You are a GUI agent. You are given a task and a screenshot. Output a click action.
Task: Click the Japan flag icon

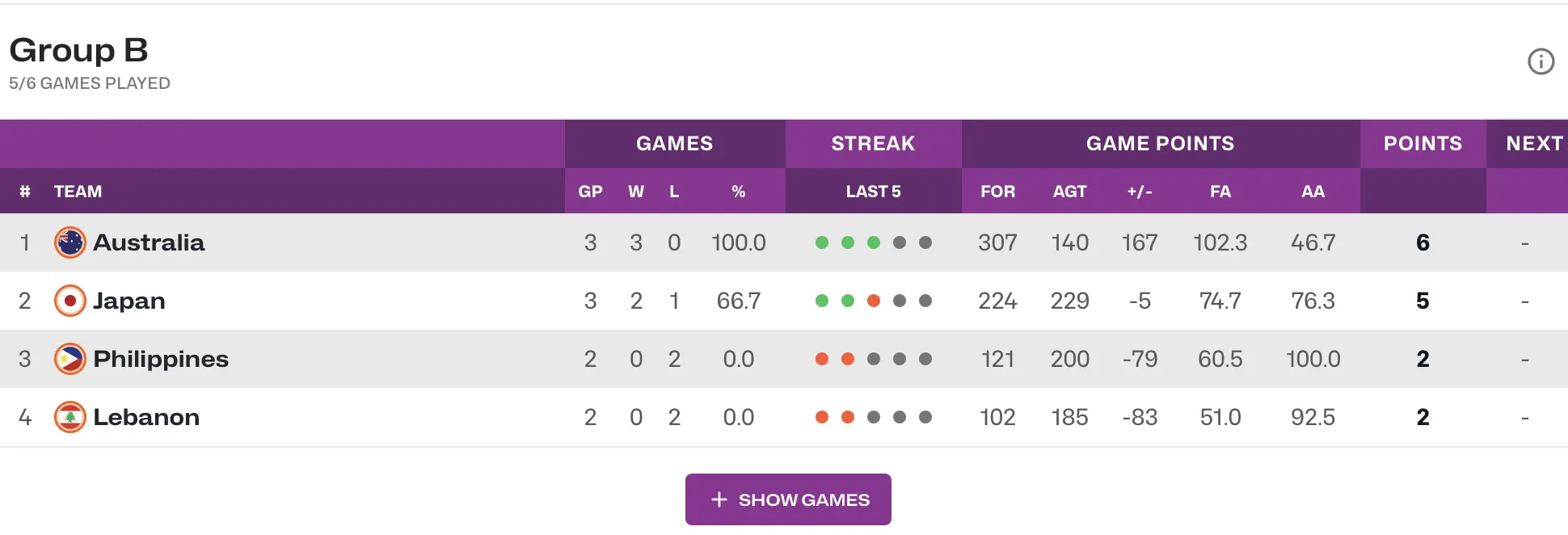(70, 301)
